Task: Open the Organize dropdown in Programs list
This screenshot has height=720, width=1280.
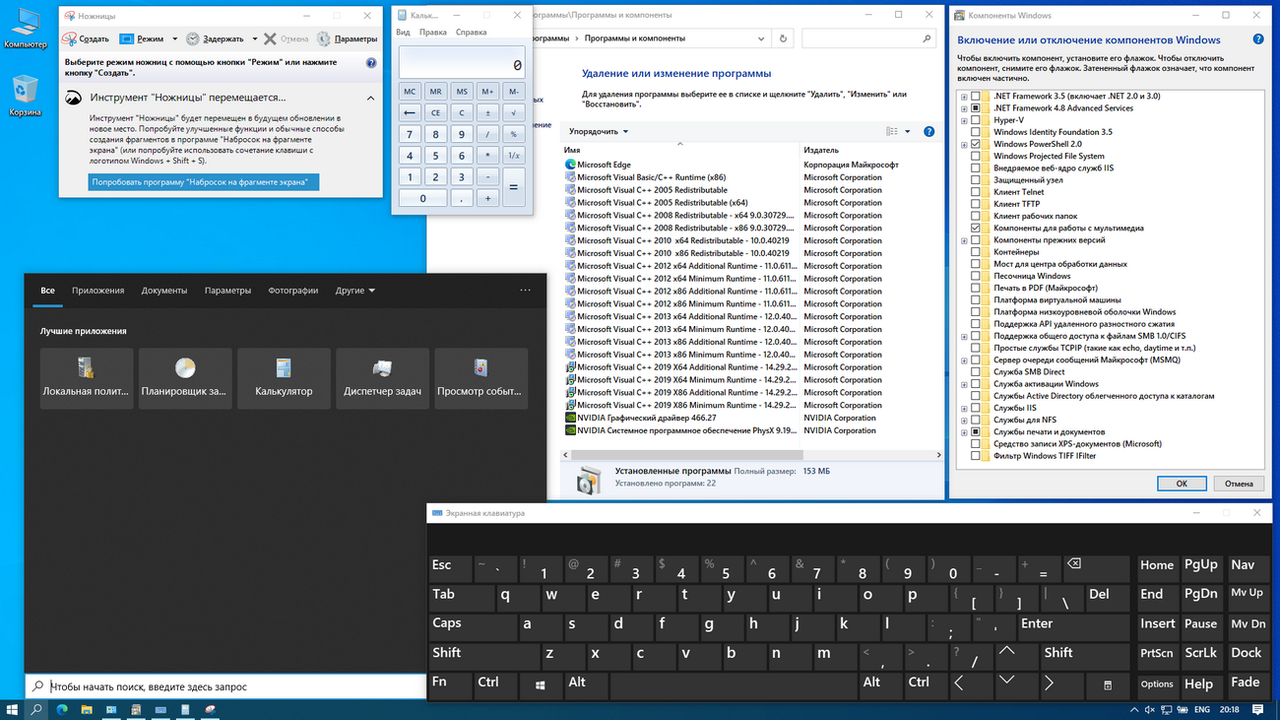Action: pyautogui.click(x=599, y=131)
